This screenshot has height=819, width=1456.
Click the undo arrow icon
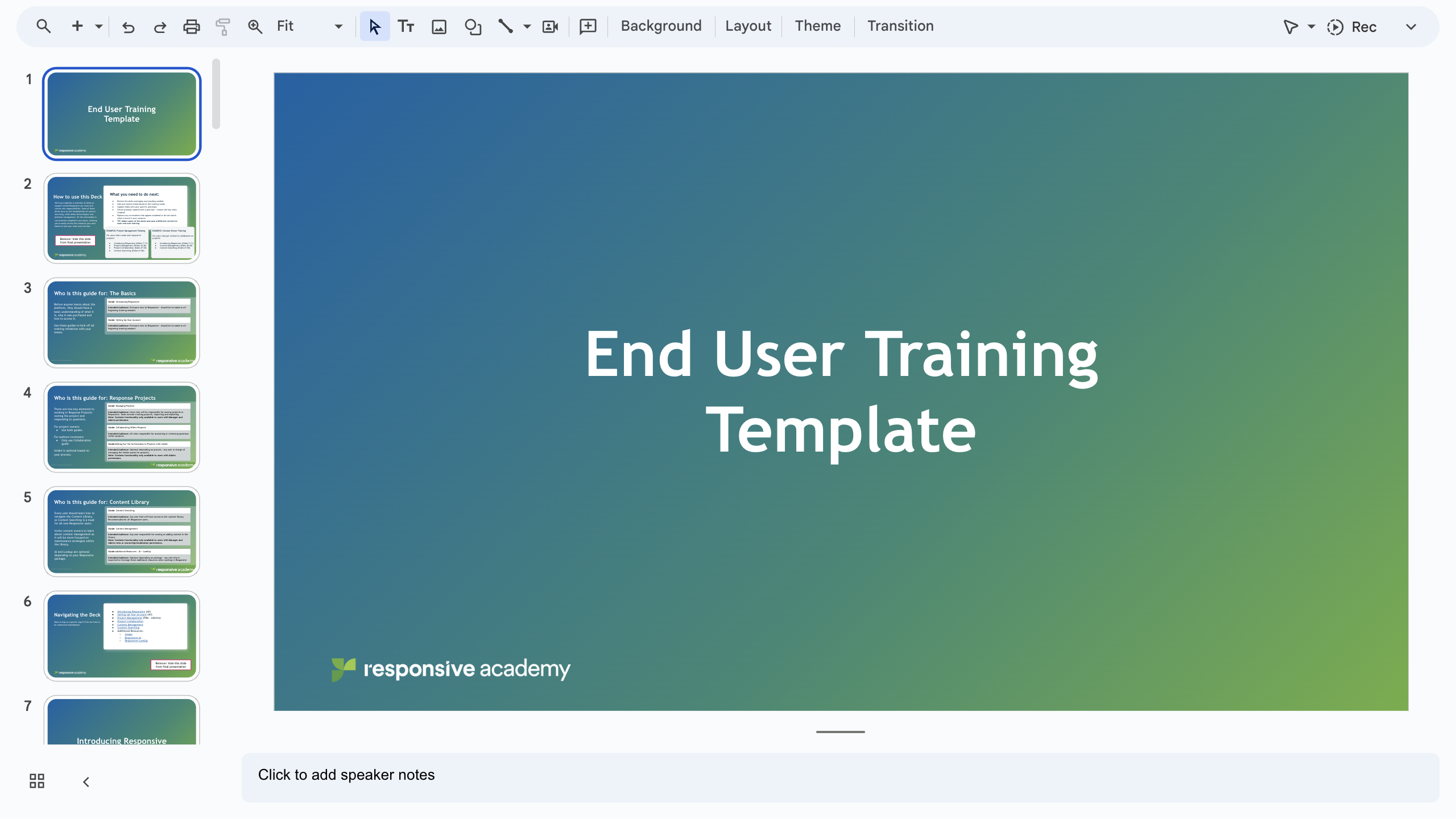(x=129, y=27)
